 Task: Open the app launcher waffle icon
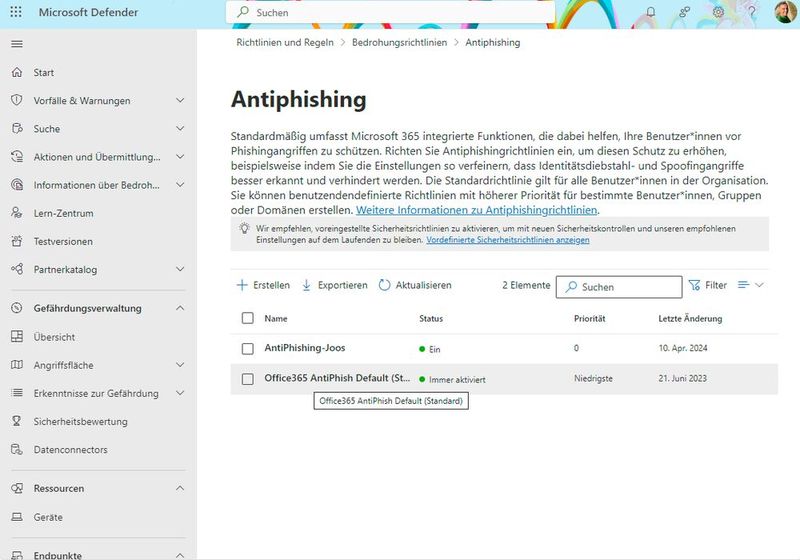tap(16, 12)
